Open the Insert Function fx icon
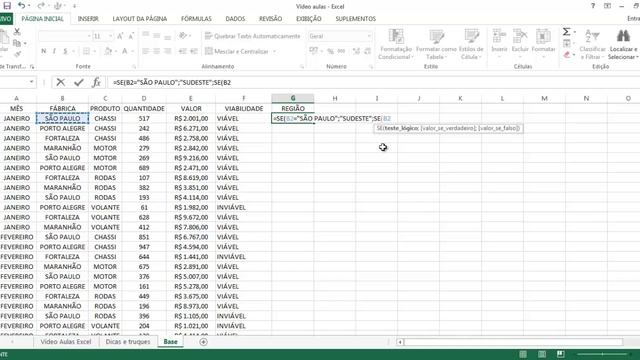Viewport: 640px width, 360px height. tap(96, 82)
